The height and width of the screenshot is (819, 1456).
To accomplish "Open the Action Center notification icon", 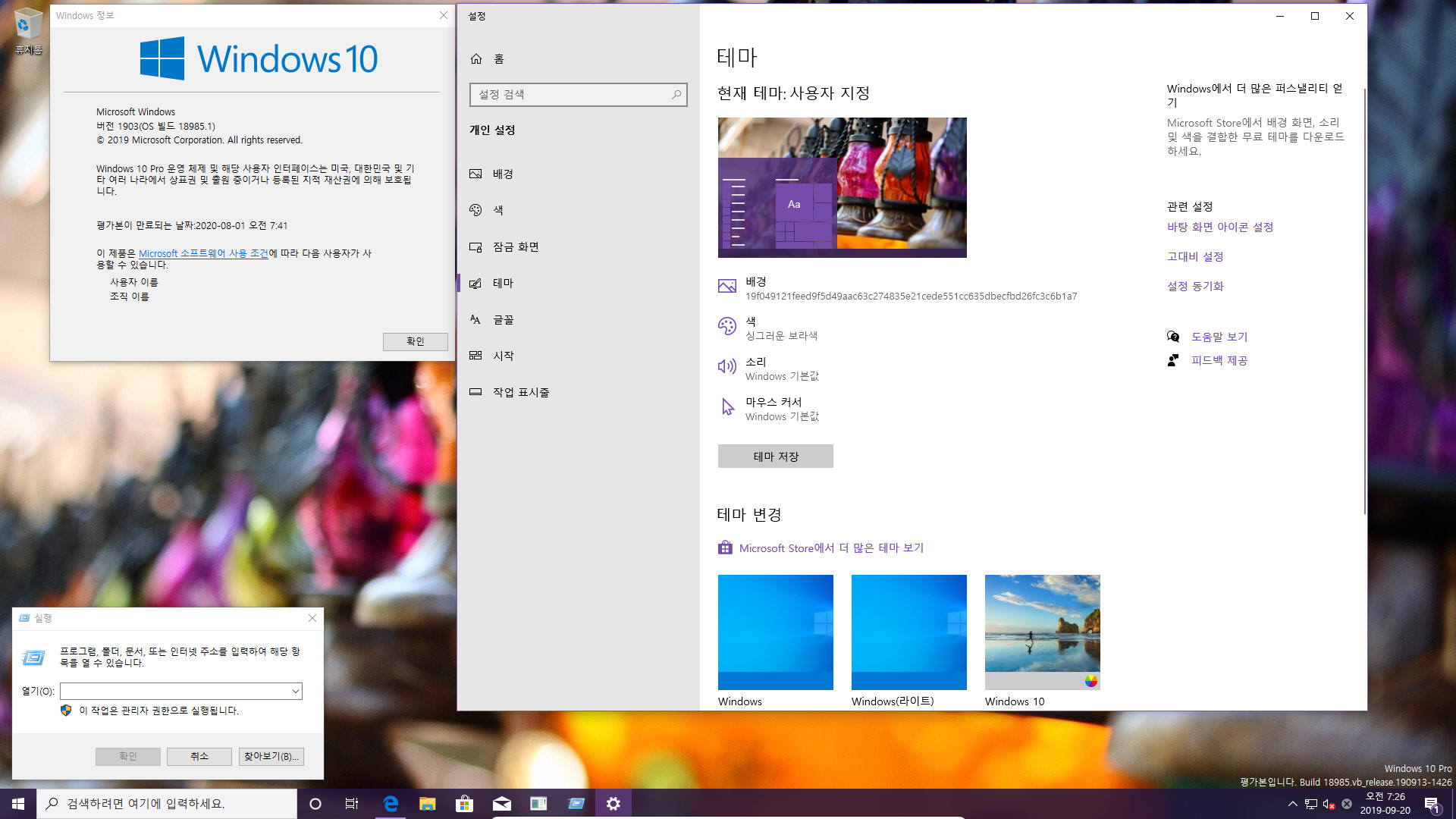I will (x=1432, y=804).
